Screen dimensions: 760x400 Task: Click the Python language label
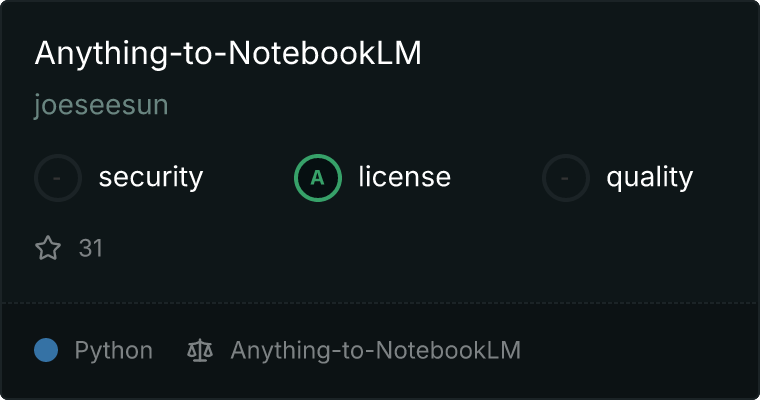[113, 351]
